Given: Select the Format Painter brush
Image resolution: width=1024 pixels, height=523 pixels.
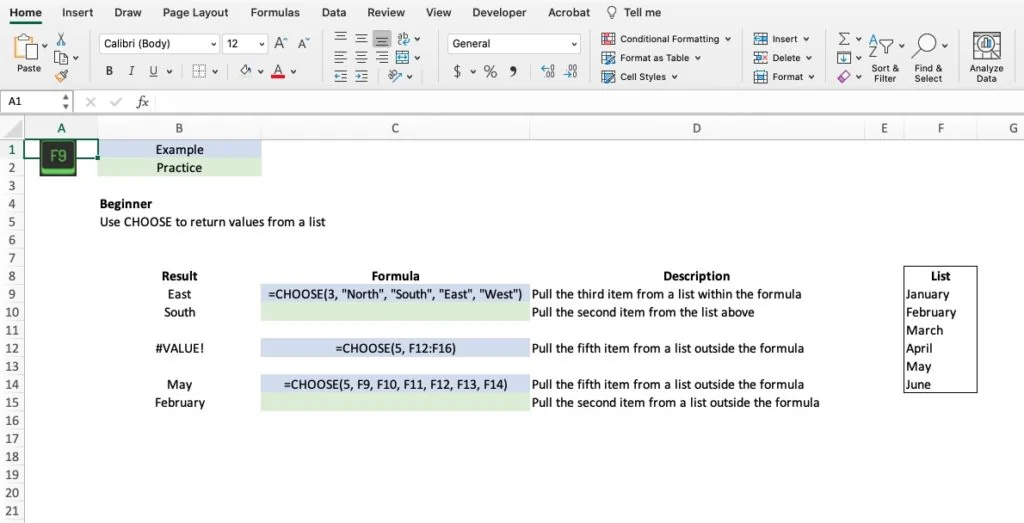Looking at the screenshot, I should (61, 76).
